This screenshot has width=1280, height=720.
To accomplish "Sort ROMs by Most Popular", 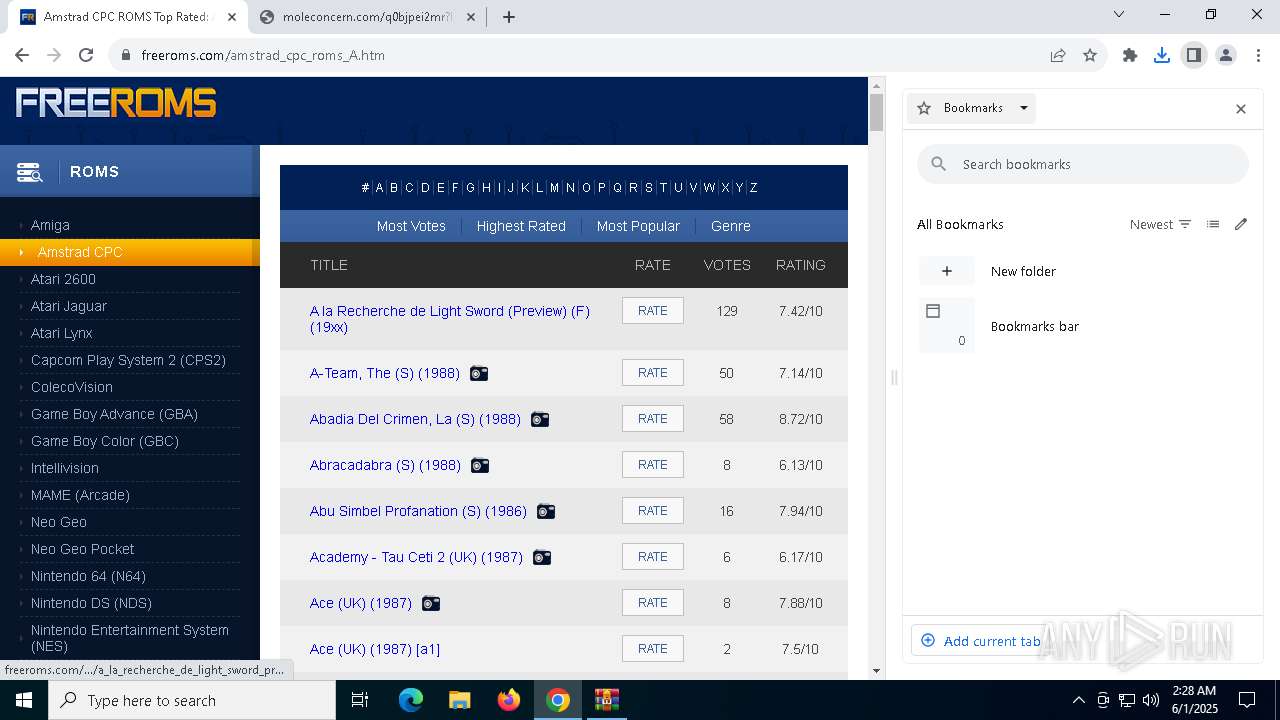I will (x=638, y=226).
